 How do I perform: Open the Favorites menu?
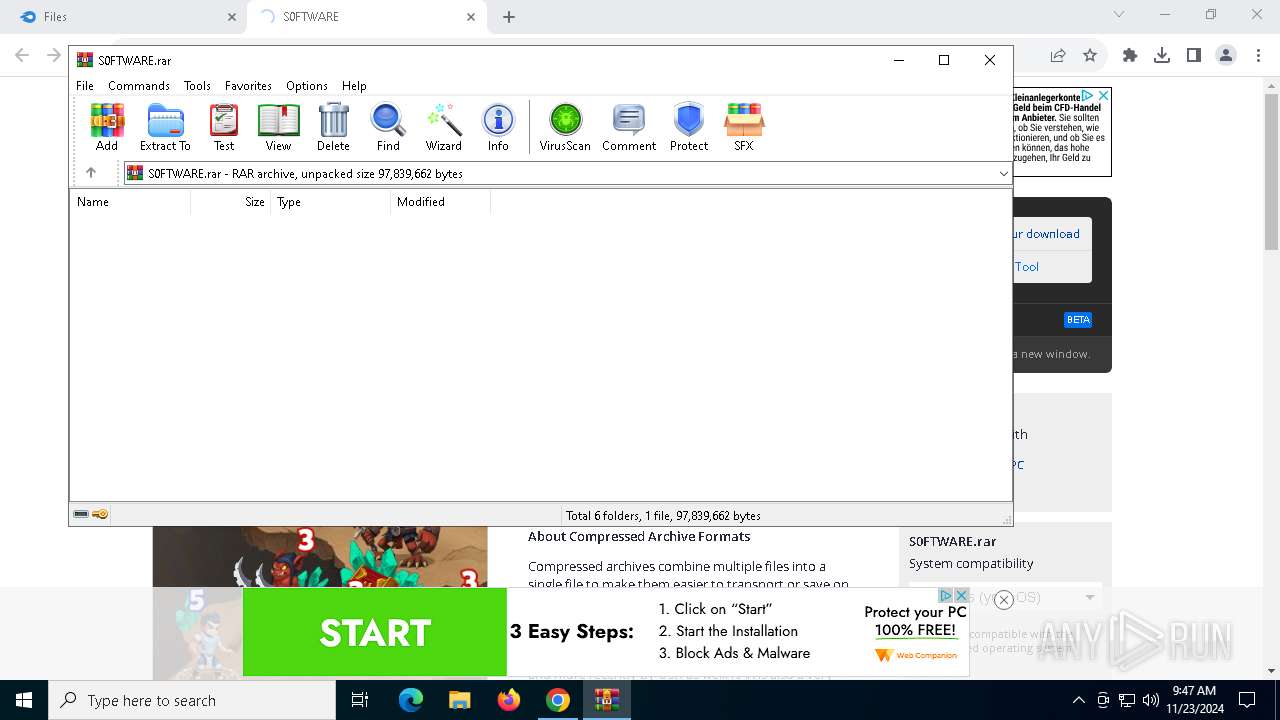(x=248, y=86)
